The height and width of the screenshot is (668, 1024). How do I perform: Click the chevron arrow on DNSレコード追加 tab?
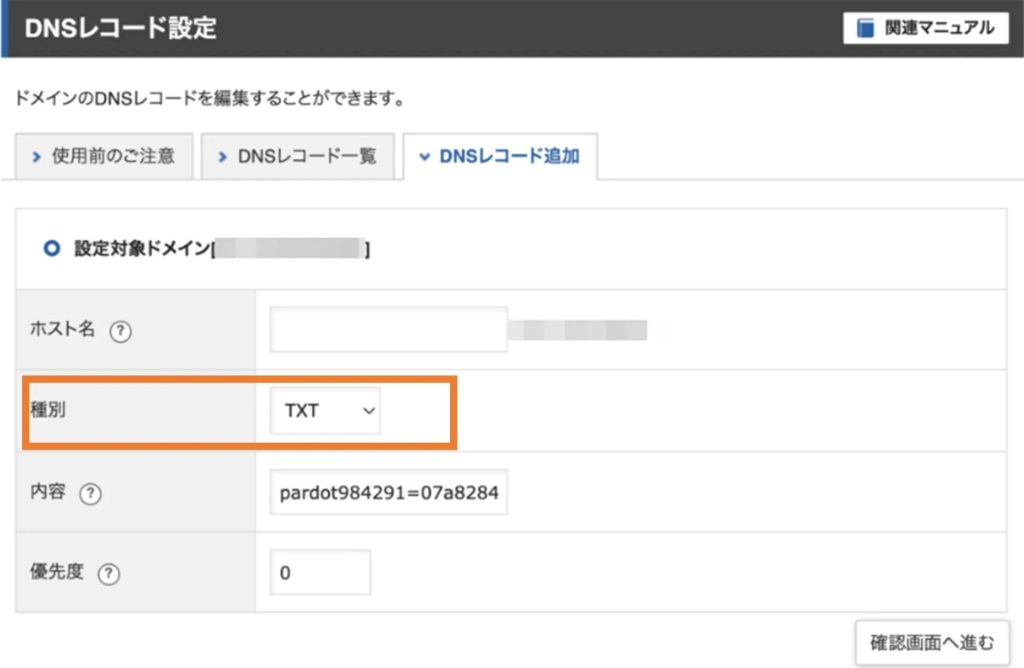click(424, 157)
